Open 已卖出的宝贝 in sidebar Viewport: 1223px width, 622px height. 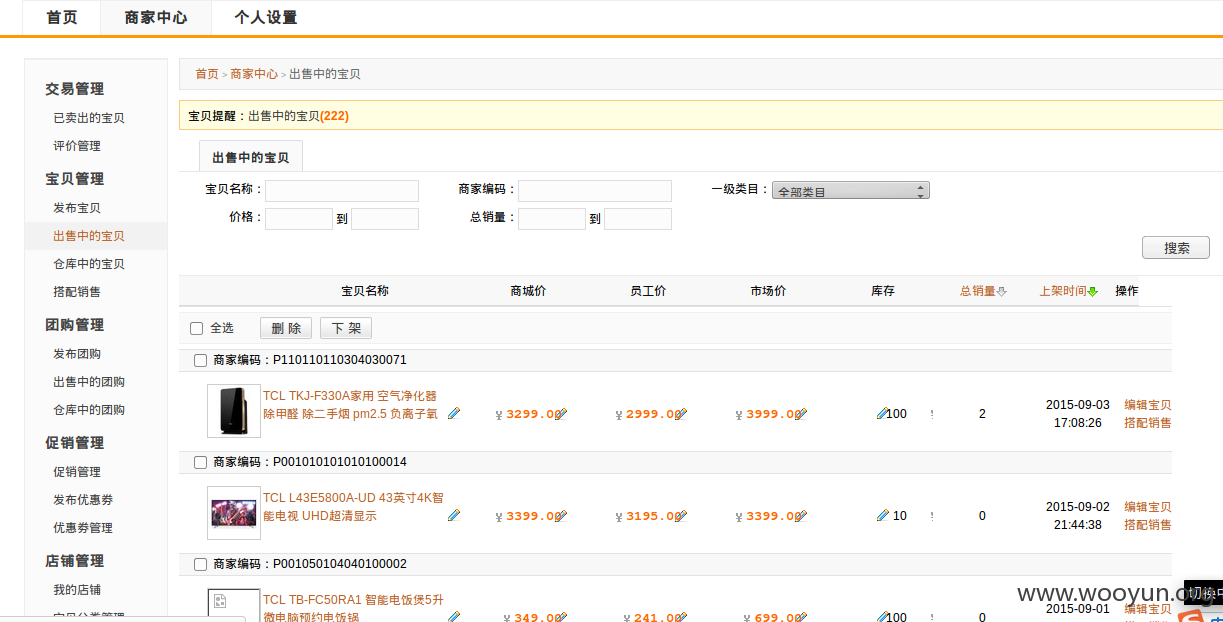[89, 118]
